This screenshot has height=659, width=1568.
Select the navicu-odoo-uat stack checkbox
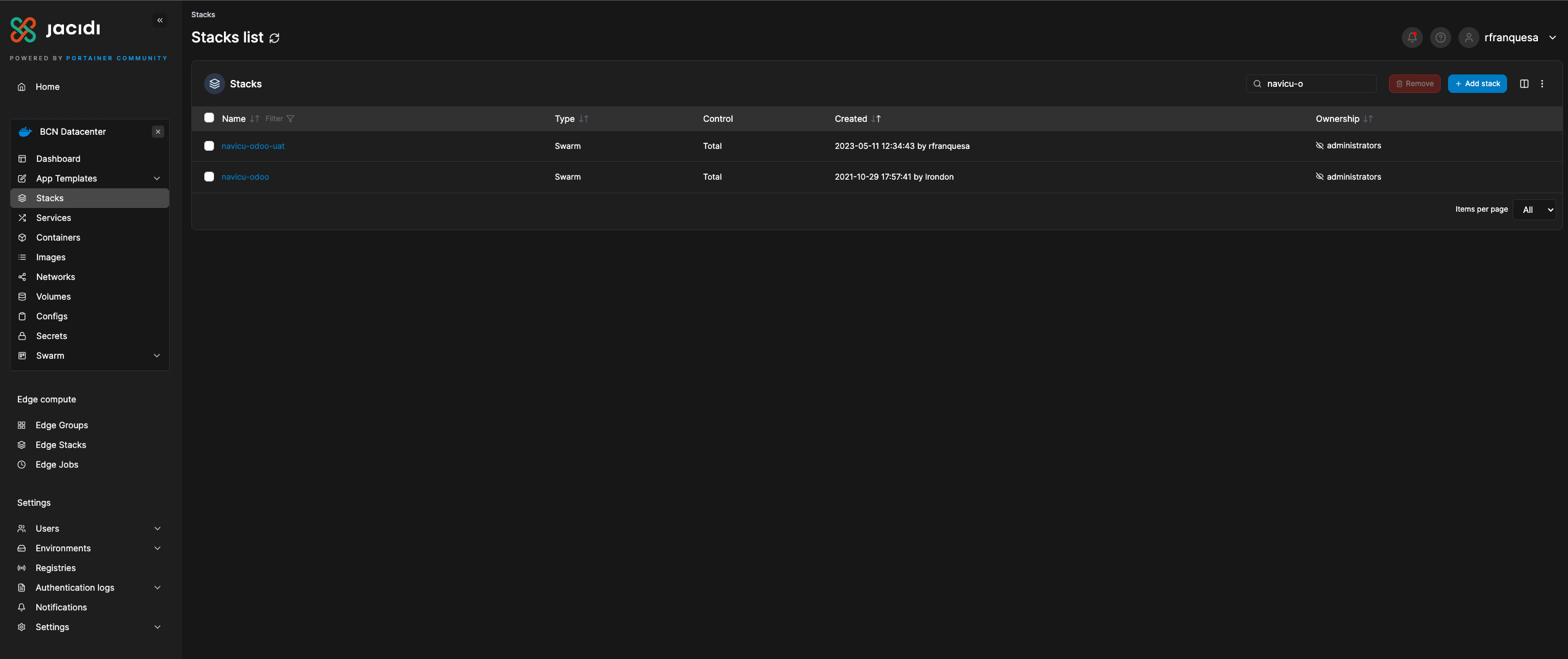pyautogui.click(x=209, y=146)
